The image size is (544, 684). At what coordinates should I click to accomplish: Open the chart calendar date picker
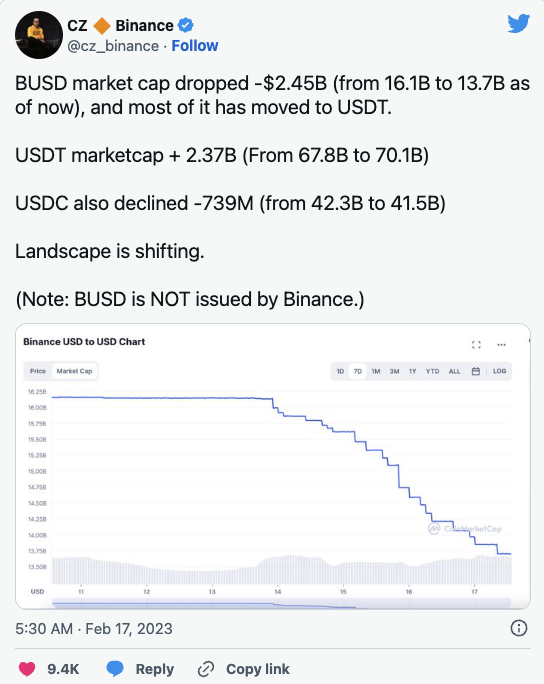point(476,371)
